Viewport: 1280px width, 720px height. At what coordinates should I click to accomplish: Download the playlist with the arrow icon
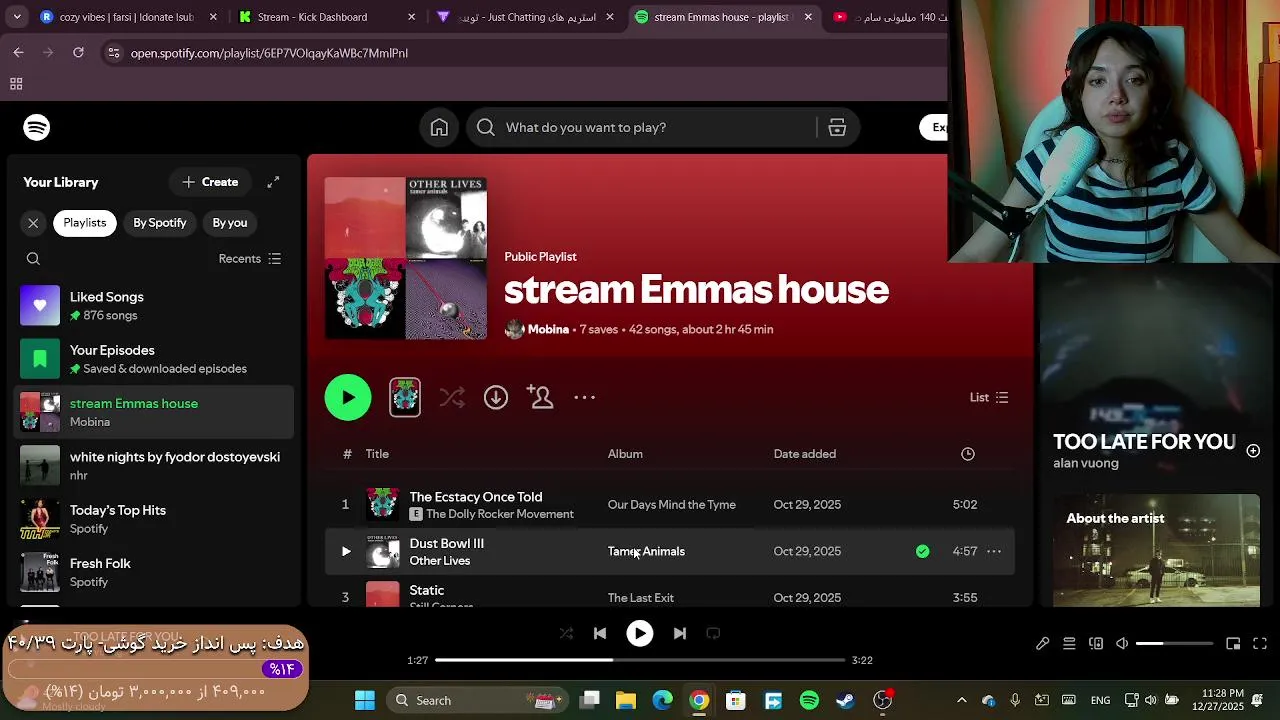tap(496, 397)
